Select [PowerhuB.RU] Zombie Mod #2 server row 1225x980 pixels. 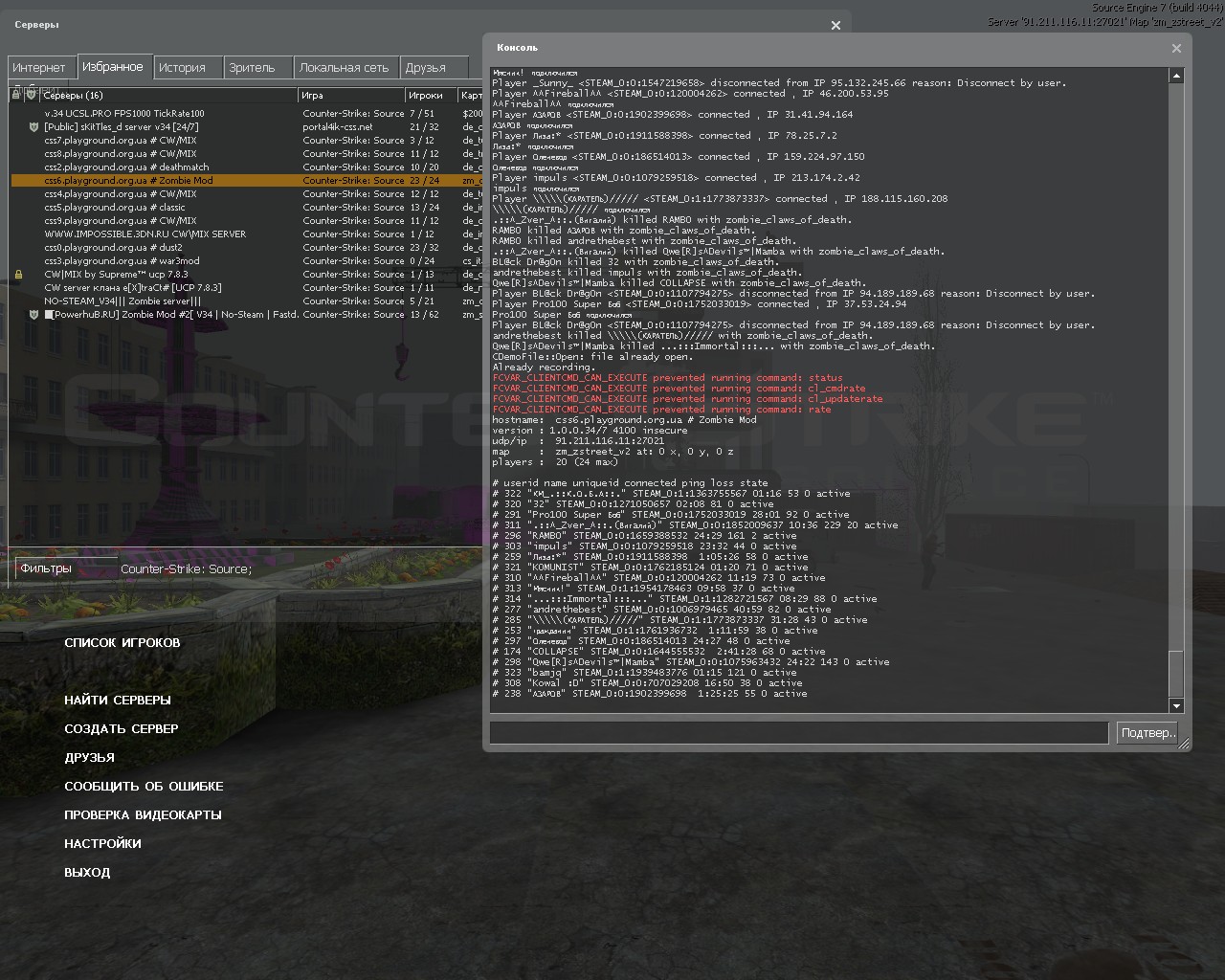[247, 314]
